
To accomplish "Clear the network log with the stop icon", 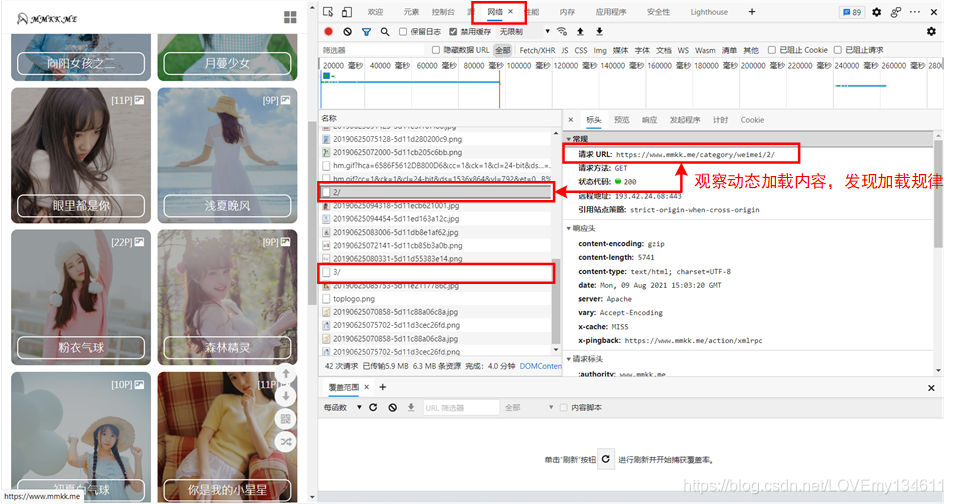I will click(x=347, y=32).
